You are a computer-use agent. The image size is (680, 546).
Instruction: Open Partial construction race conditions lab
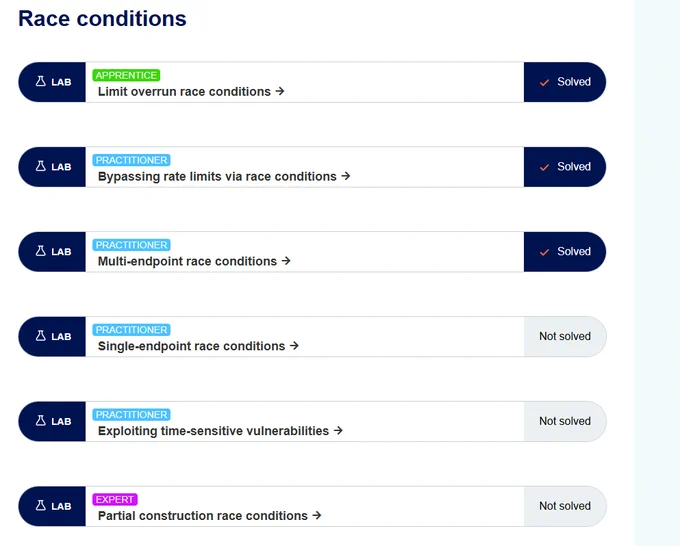pos(209,516)
